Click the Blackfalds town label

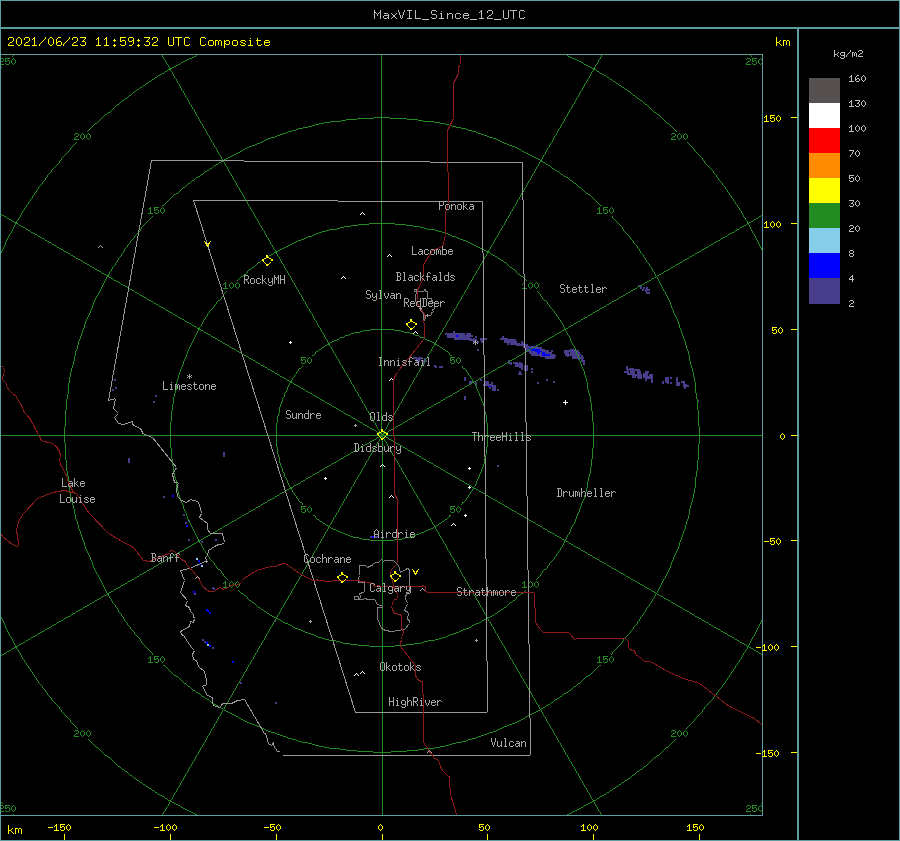tap(425, 277)
